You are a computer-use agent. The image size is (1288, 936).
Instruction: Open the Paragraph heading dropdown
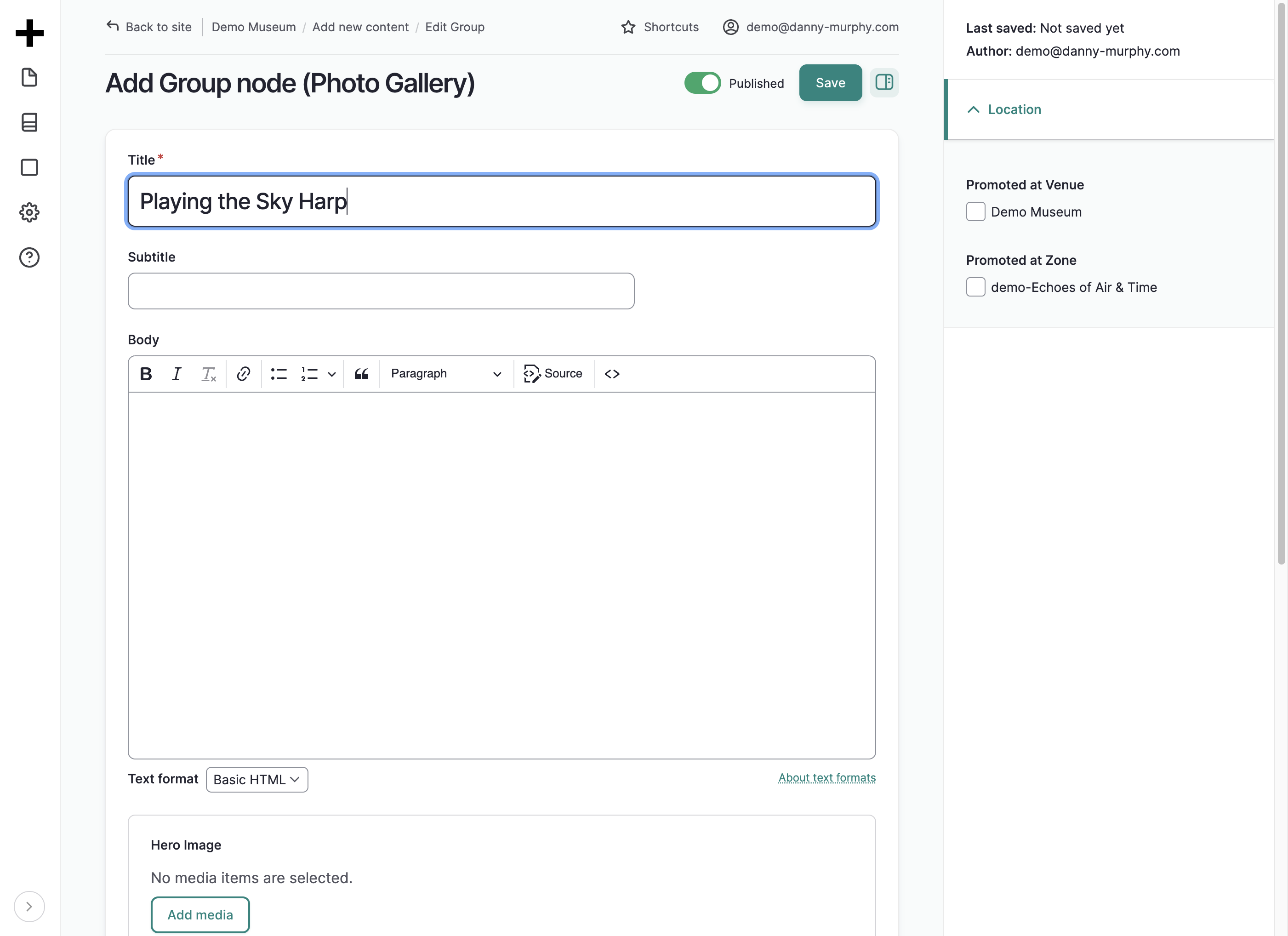click(446, 374)
